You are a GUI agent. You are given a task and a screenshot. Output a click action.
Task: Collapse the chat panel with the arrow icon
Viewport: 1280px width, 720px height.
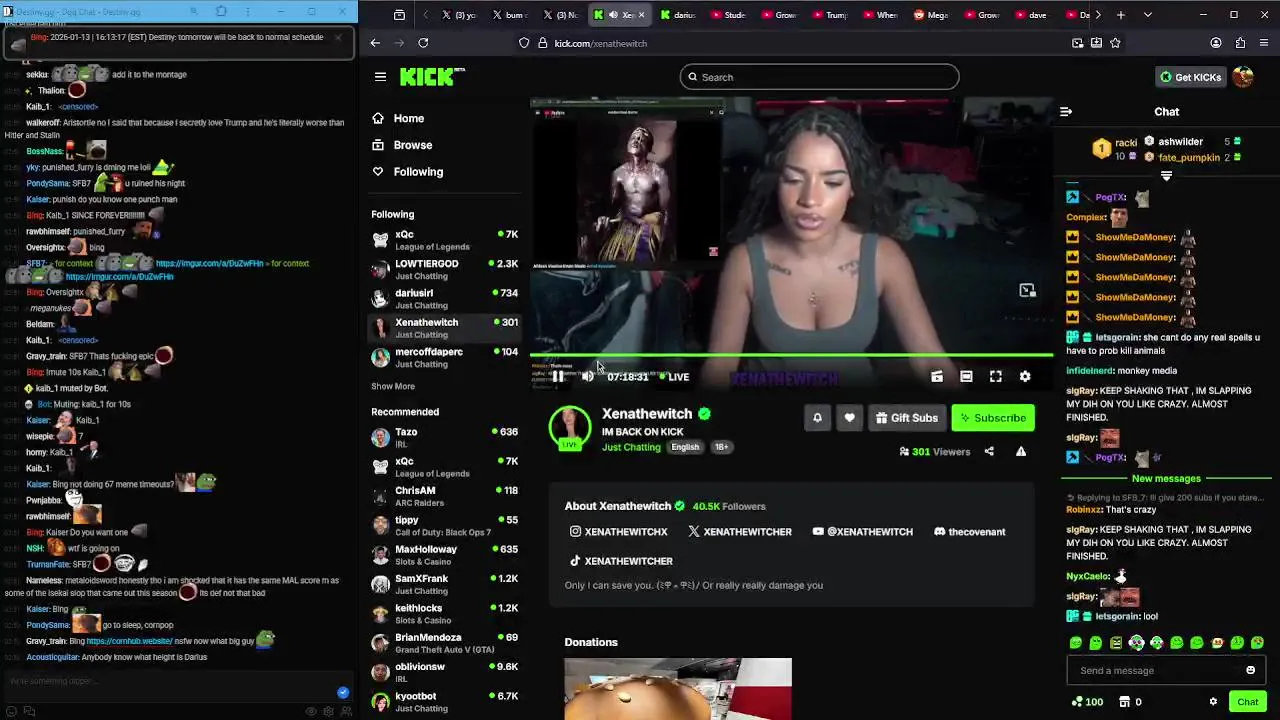(1066, 112)
